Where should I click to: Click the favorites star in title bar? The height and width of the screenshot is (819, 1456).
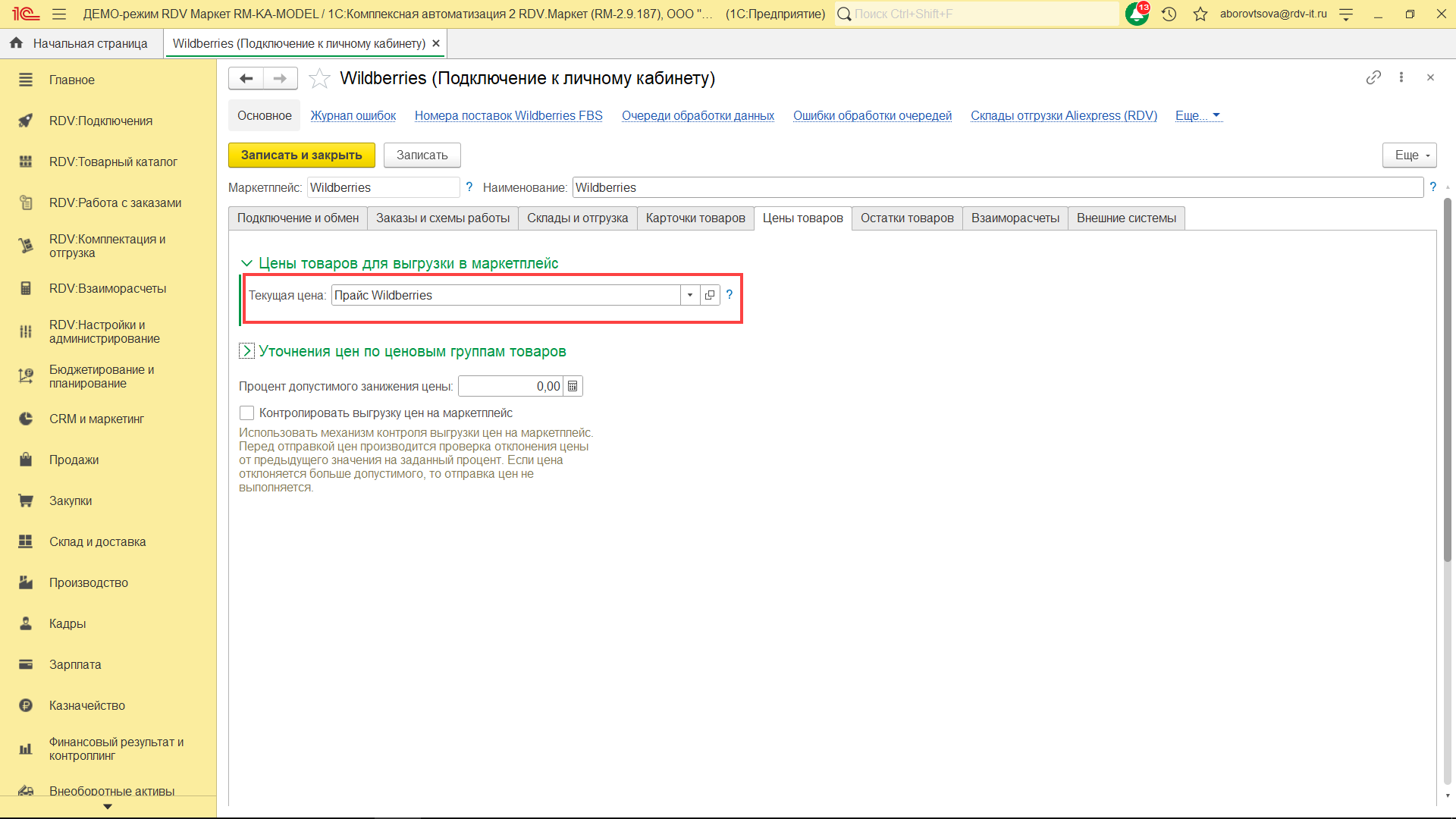click(x=1200, y=14)
